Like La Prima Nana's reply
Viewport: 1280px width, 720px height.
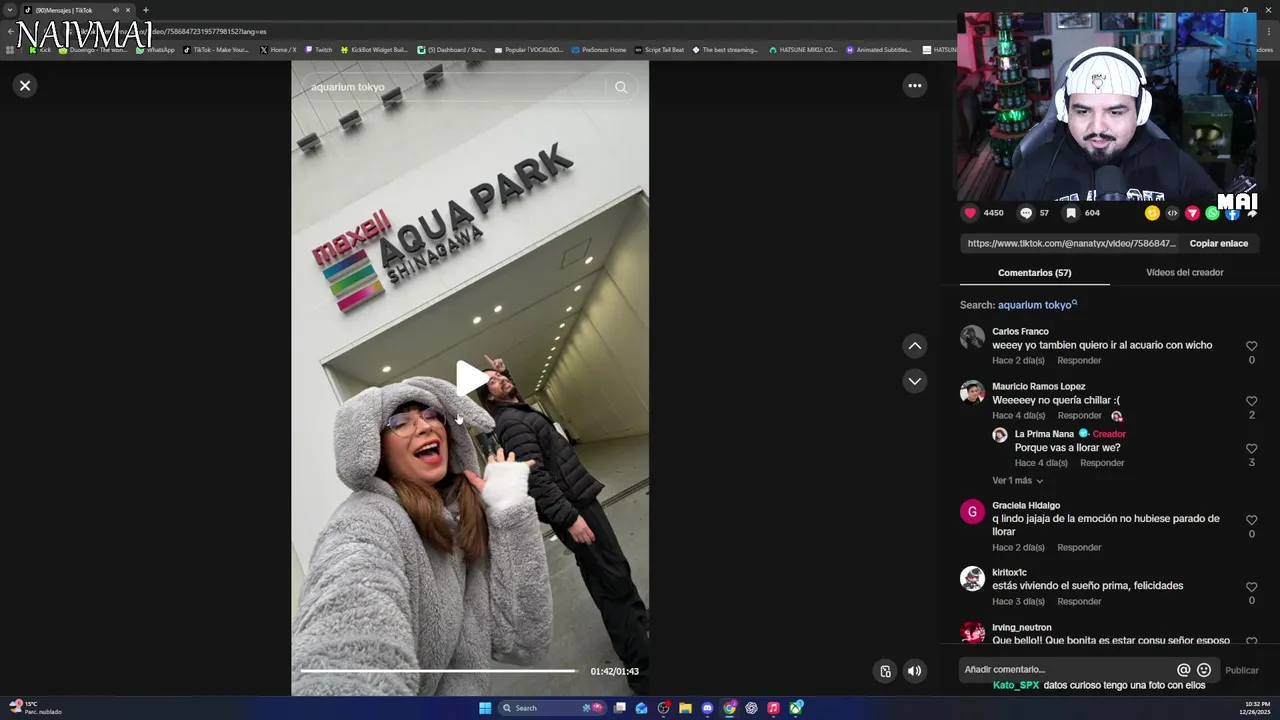pyautogui.click(x=1251, y=449)
